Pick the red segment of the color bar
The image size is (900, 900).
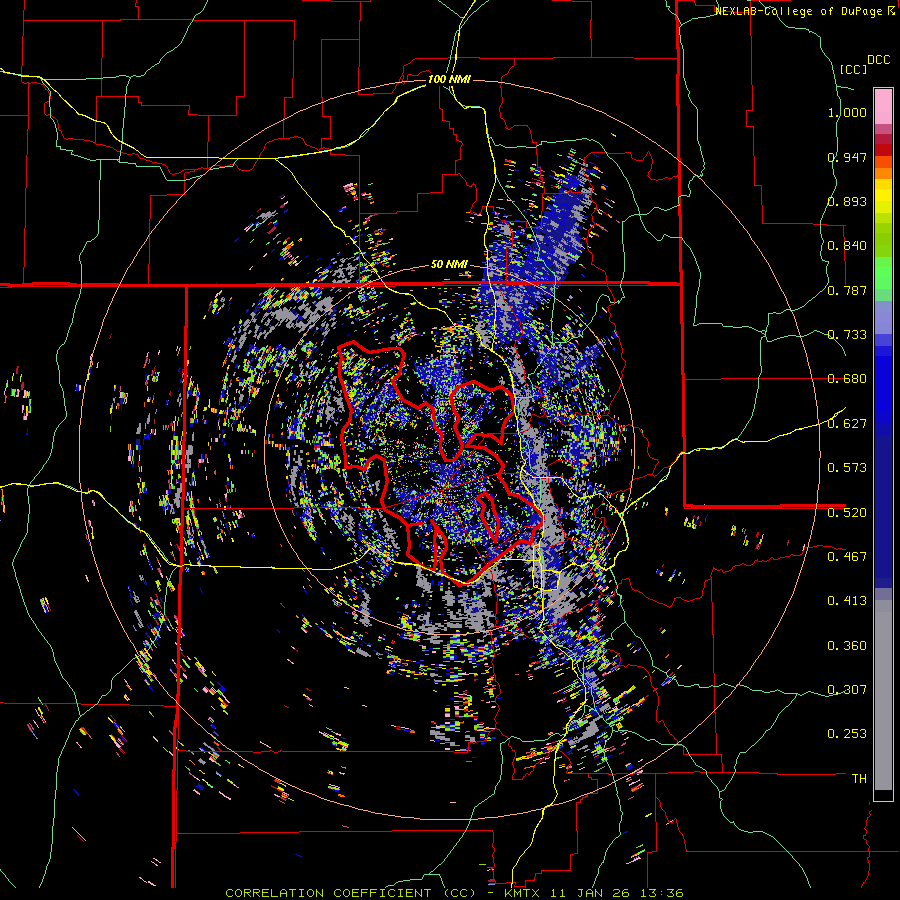(x=883, y=150)
